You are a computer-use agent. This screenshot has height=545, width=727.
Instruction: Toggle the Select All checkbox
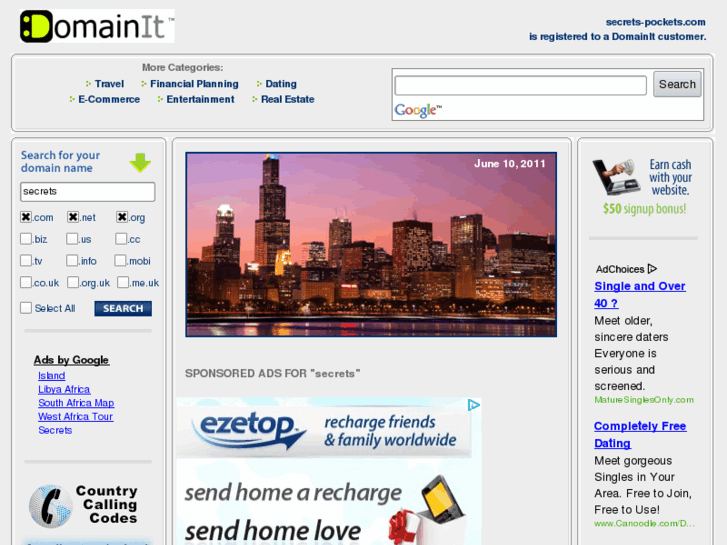tap(26, 308)
